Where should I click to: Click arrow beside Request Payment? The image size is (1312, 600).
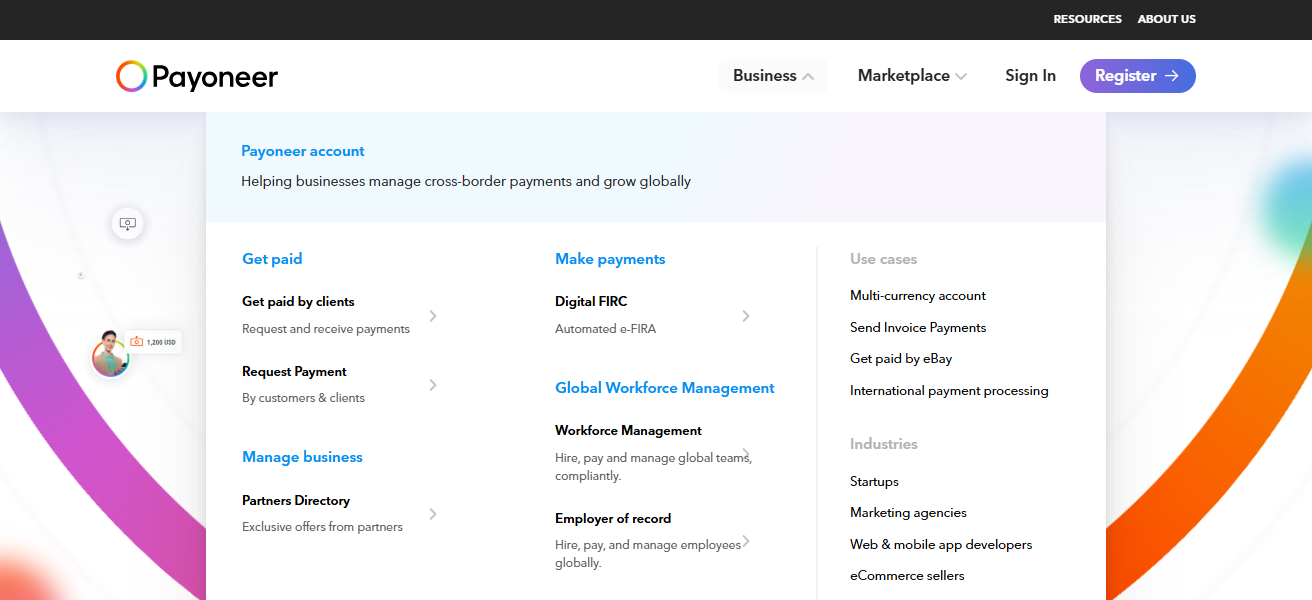[x=433, y=385]
